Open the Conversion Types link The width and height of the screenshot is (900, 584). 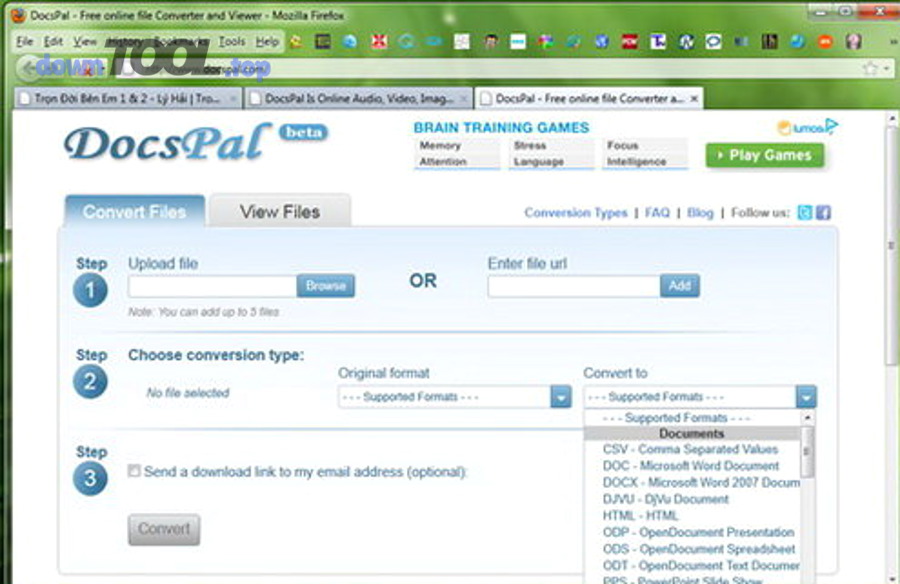point(576,213)
